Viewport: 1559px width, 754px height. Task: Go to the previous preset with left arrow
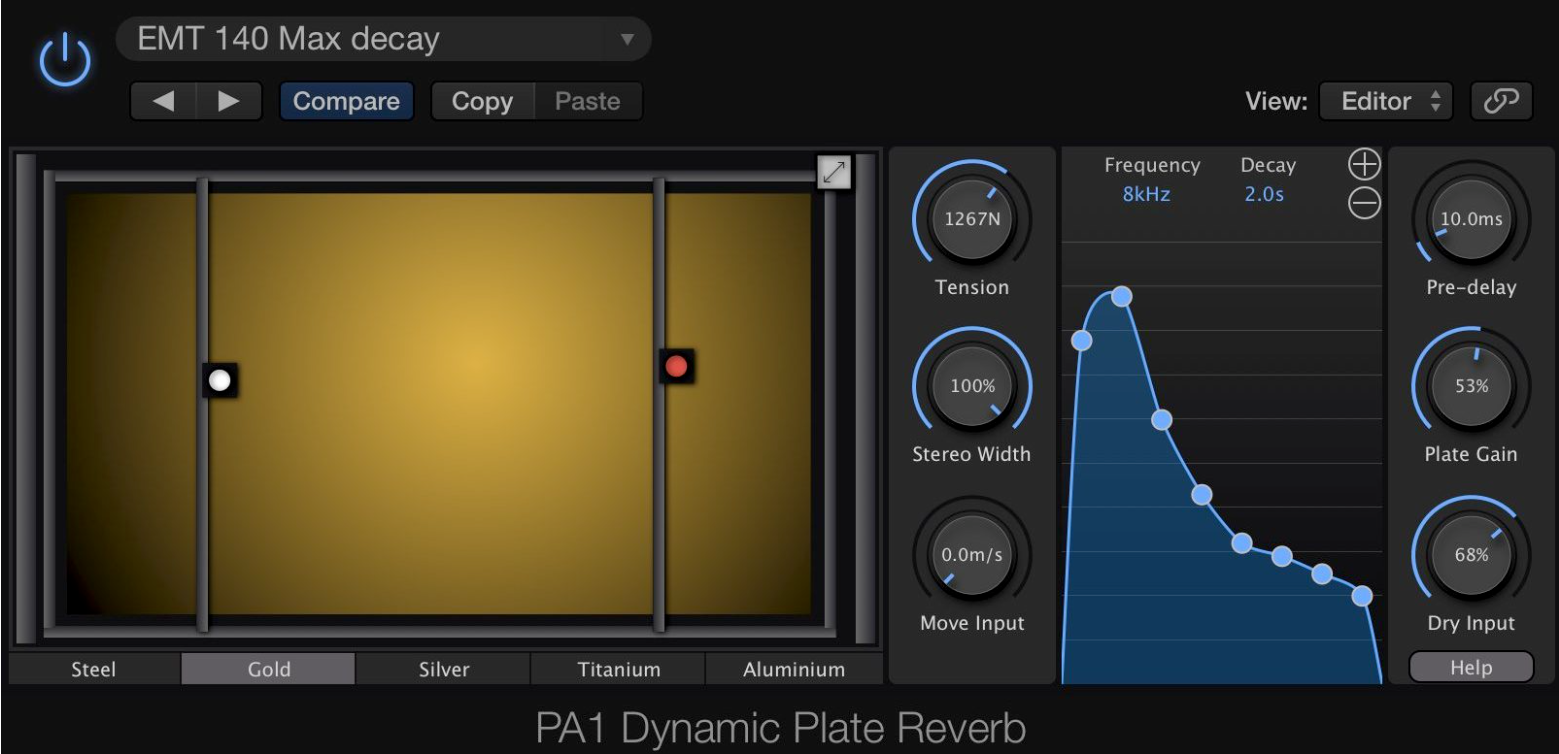coord(163,101)
